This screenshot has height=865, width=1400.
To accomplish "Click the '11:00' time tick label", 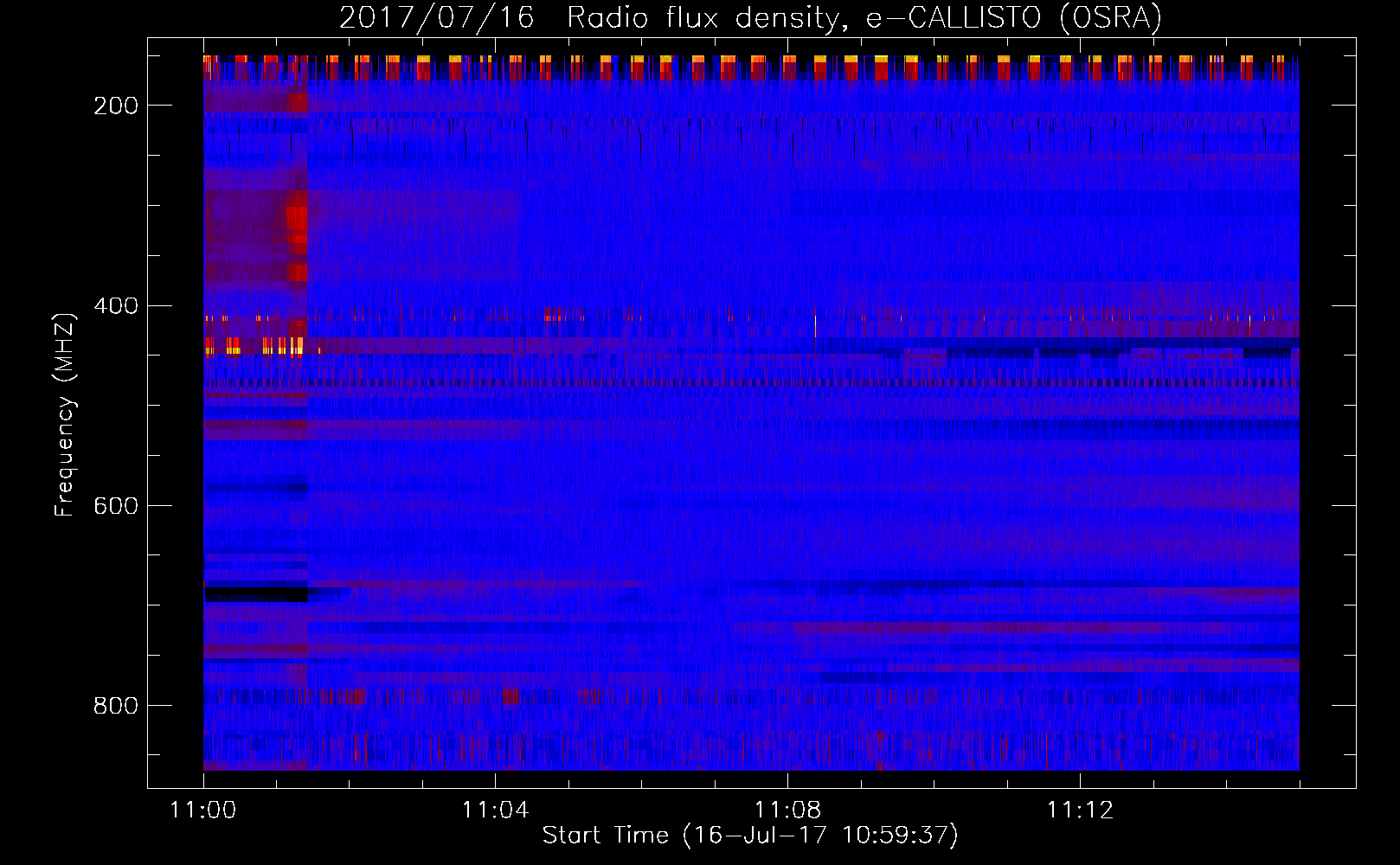I will 203,811.
